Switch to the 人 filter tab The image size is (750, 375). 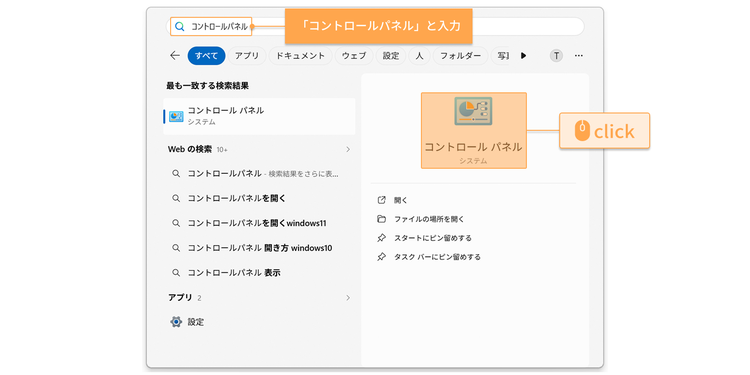pos(419,56)
